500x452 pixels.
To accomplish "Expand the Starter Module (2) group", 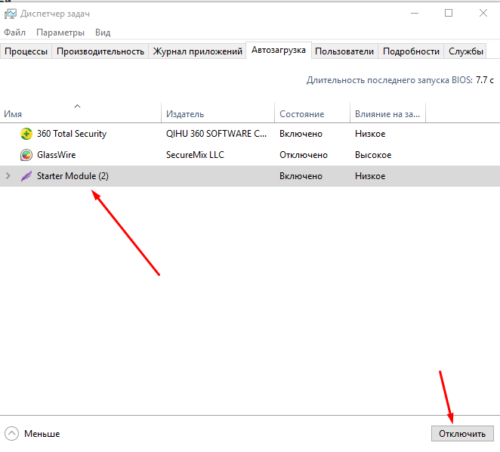I will coord(8,176).
